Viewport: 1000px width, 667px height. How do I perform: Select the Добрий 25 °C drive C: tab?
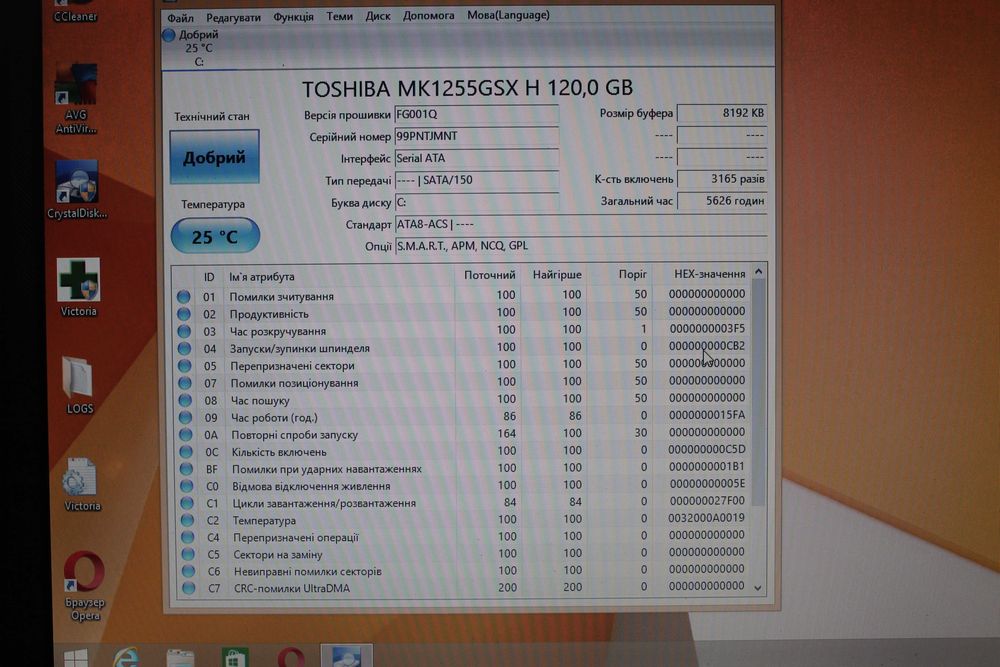(x=191, y=48)
